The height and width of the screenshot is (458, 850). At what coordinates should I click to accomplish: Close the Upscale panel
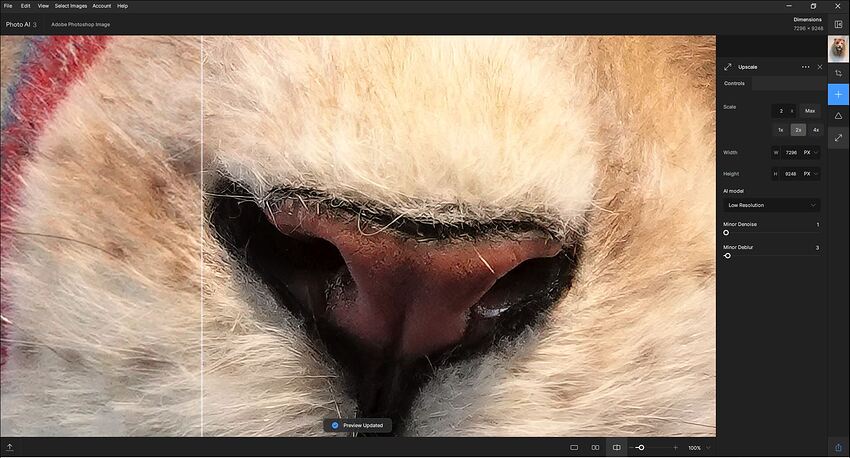click(820, 67)
